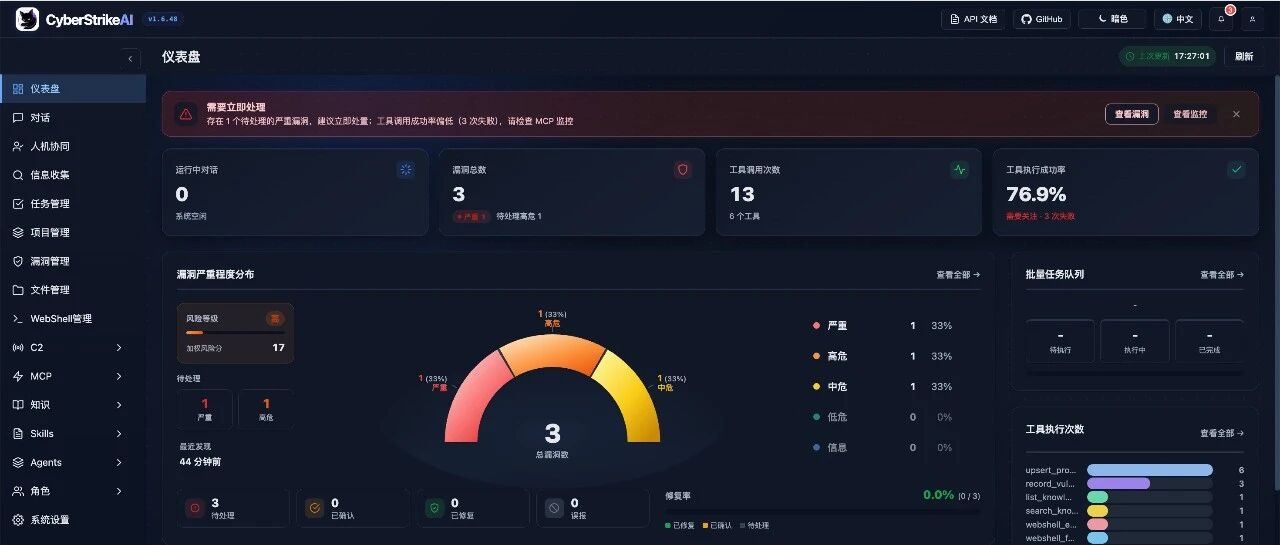Click the 执行中 queue counter box

click(1135, 341)
